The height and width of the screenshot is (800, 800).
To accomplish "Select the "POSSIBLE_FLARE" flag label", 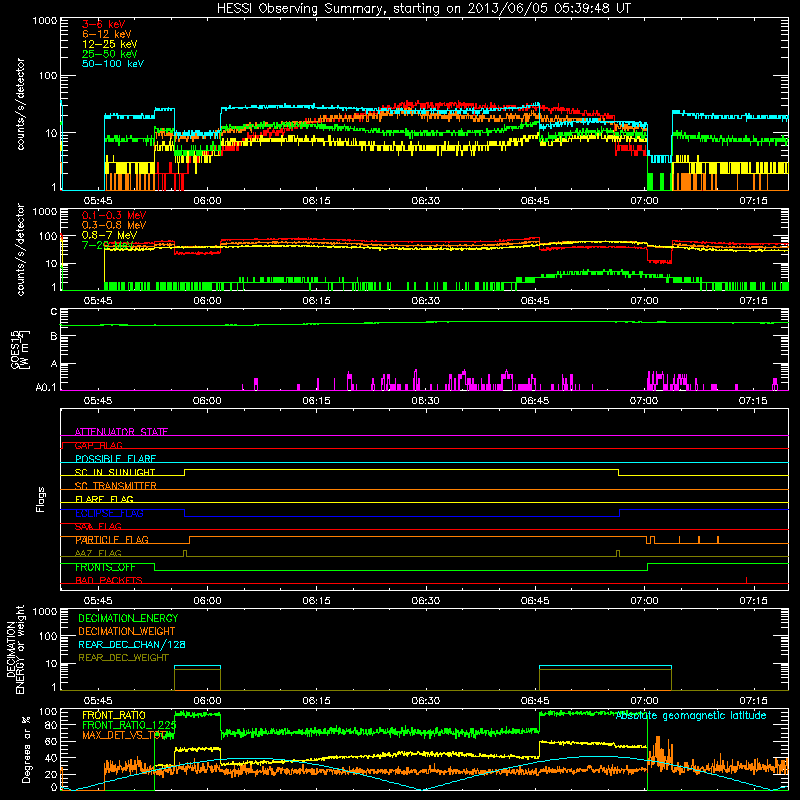I will point(115,459).
